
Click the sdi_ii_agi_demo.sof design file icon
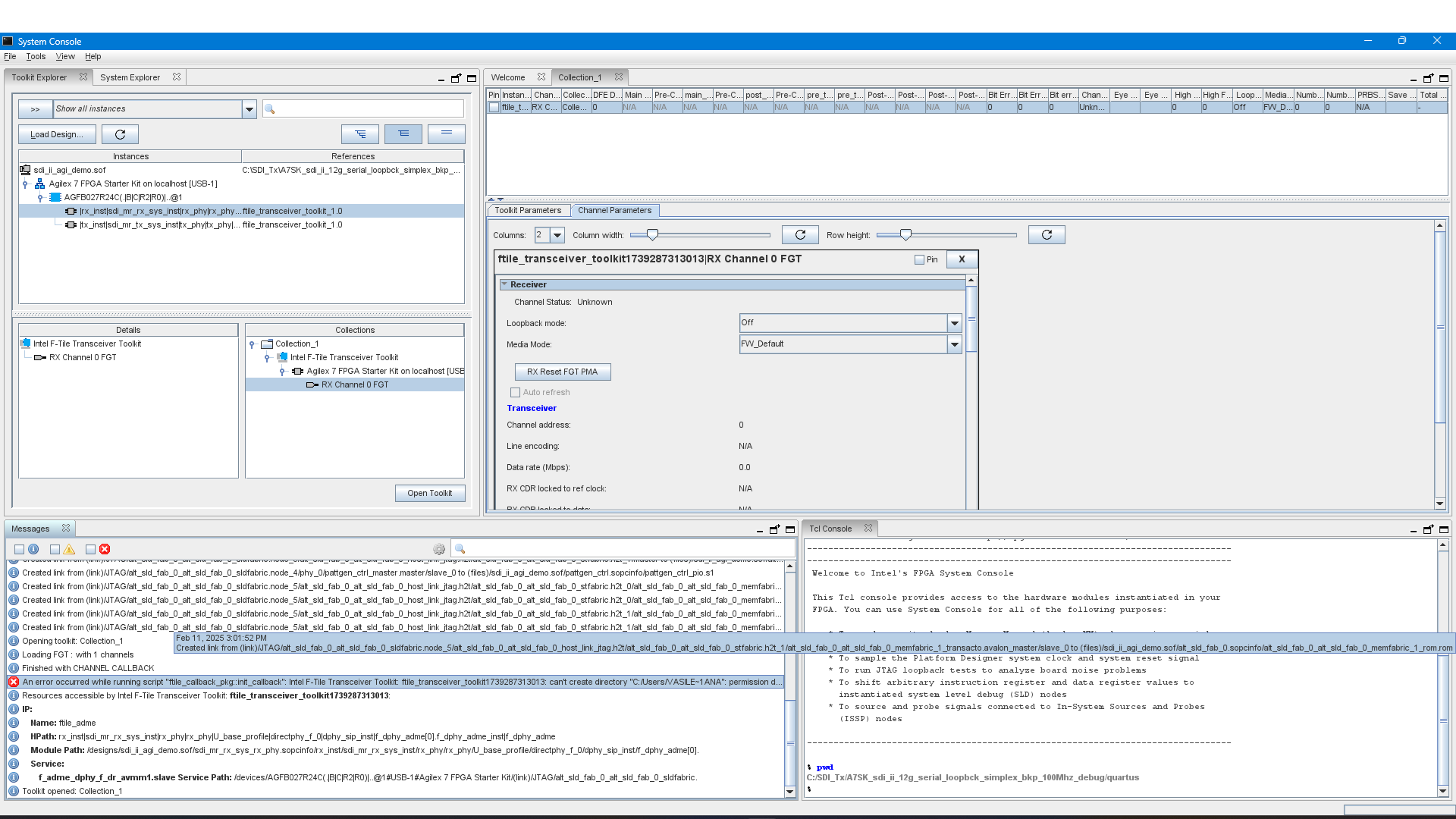(25, 170)
